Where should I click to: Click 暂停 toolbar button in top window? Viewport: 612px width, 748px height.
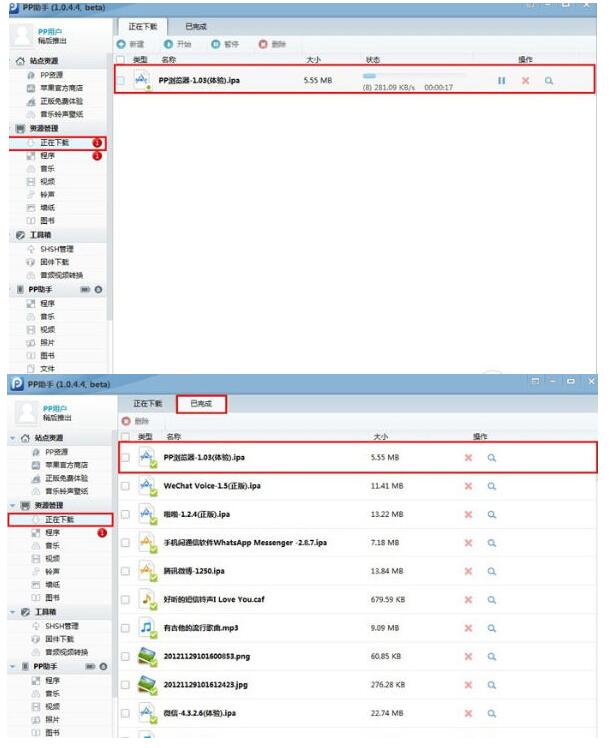225,44
